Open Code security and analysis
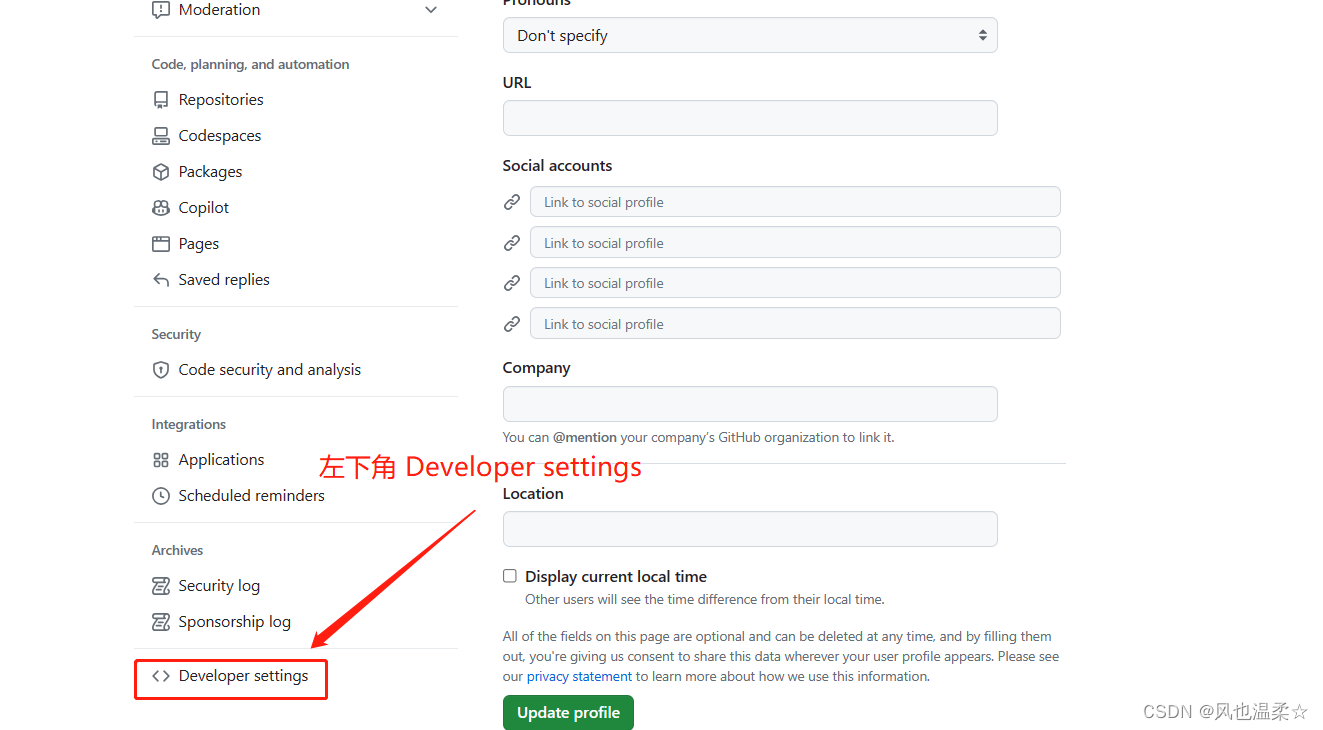The height and width of the screenshot is (730, 1323). pos(270,370)
